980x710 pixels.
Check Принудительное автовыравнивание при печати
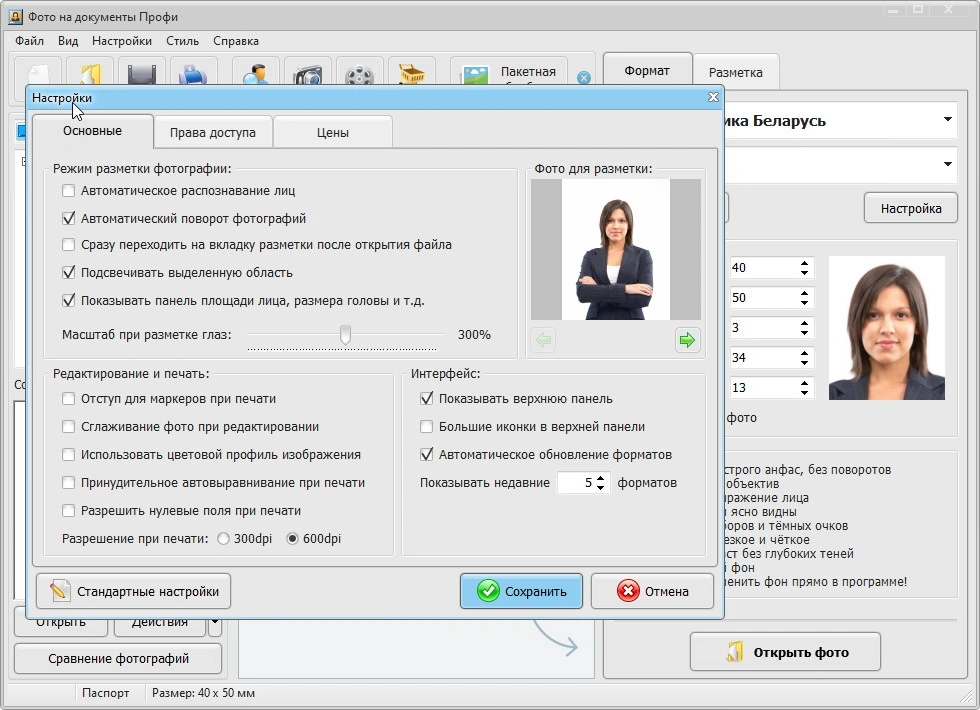click(x=69, y=482)
